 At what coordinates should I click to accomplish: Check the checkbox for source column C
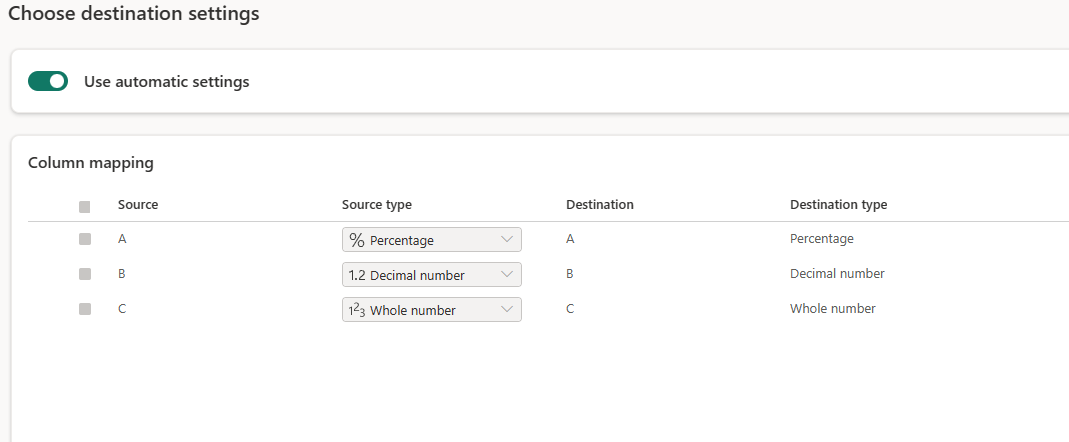[85, 309]
